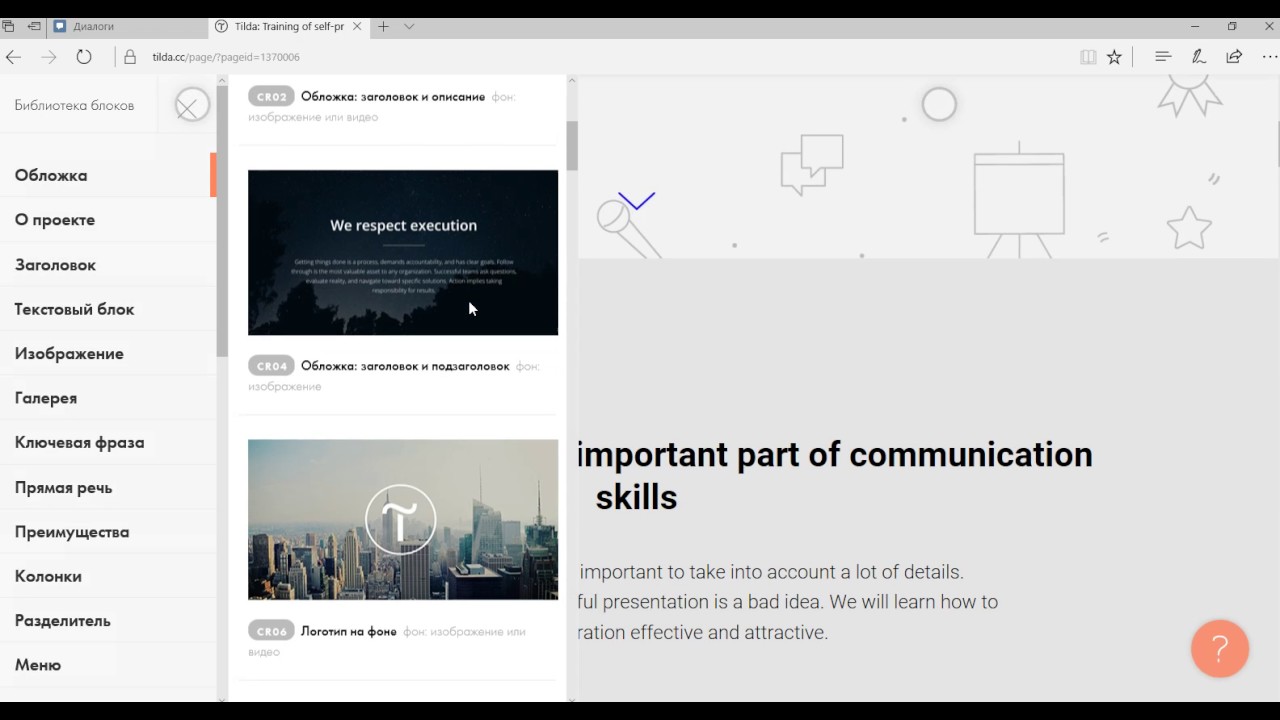This screenshot has height=720, width=1280.
Task: Go back in browser
Action: [x=13, y=57]
